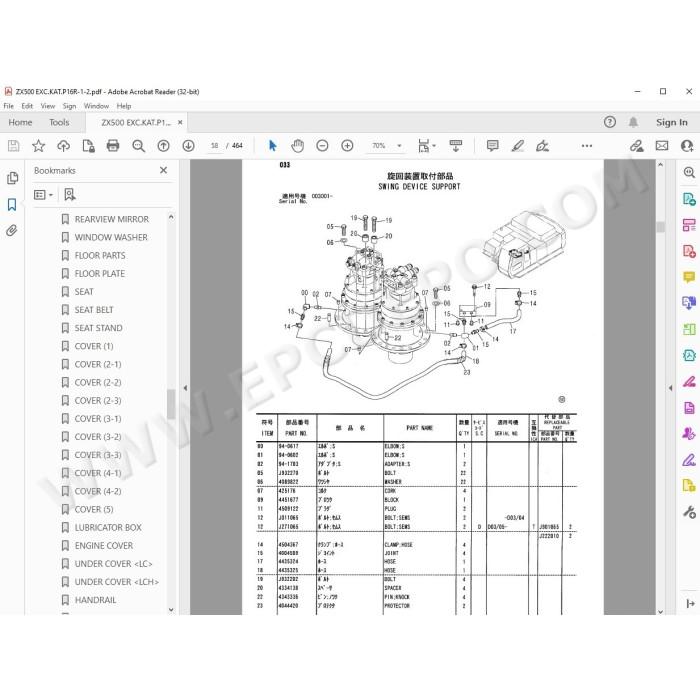This screenshot has width=700, height=700.
Task: Collapse the left navigation pane arrow
Action: (185, 388)
